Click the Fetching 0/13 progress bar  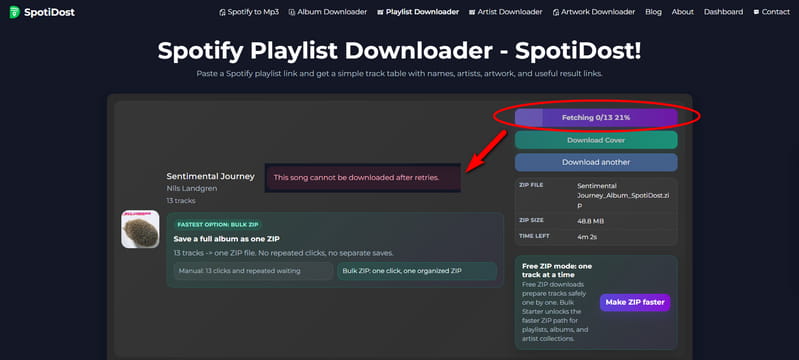click(x=596, y=117)
